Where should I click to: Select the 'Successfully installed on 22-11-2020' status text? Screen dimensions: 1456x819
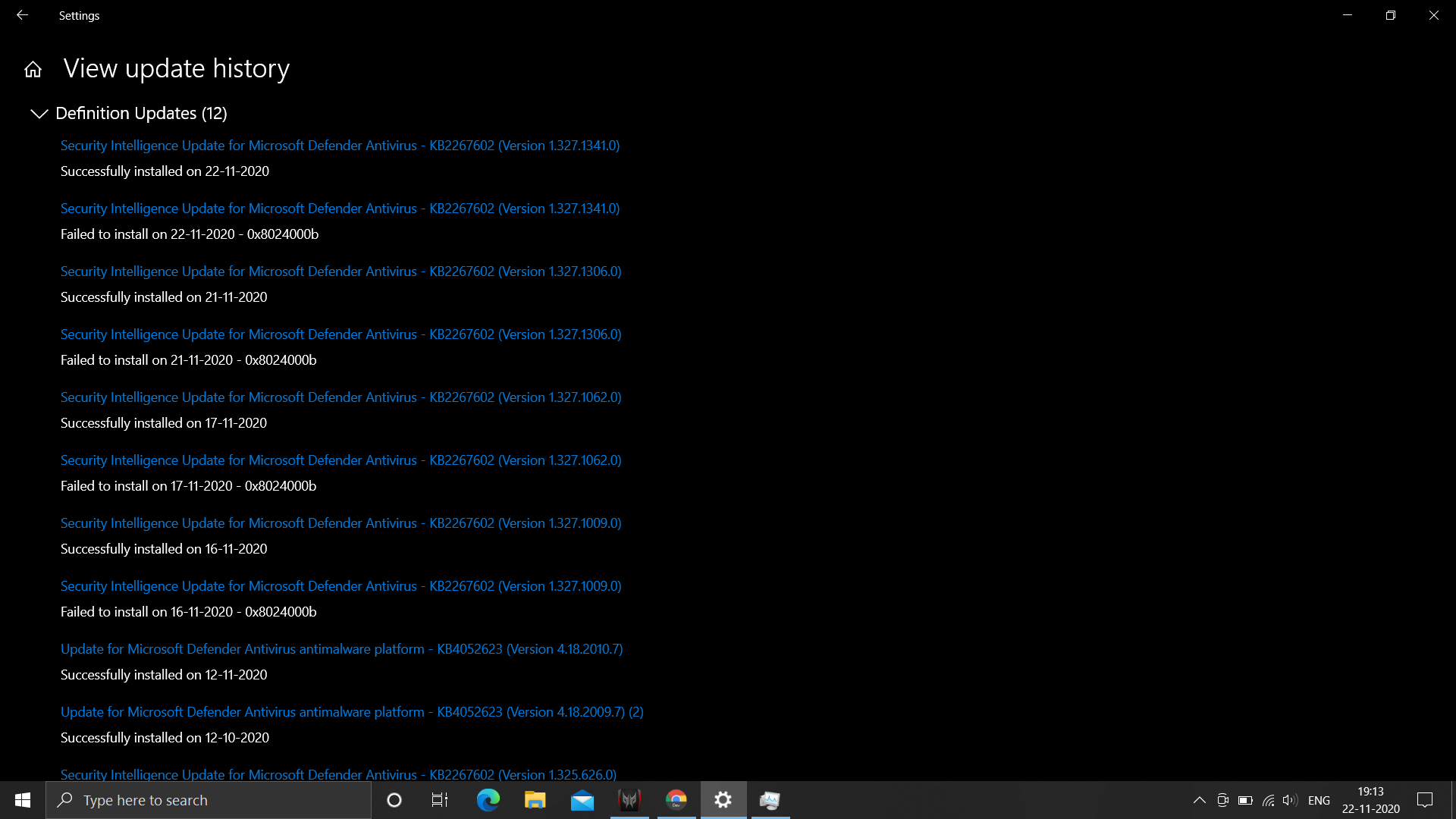tap(165, 171)
